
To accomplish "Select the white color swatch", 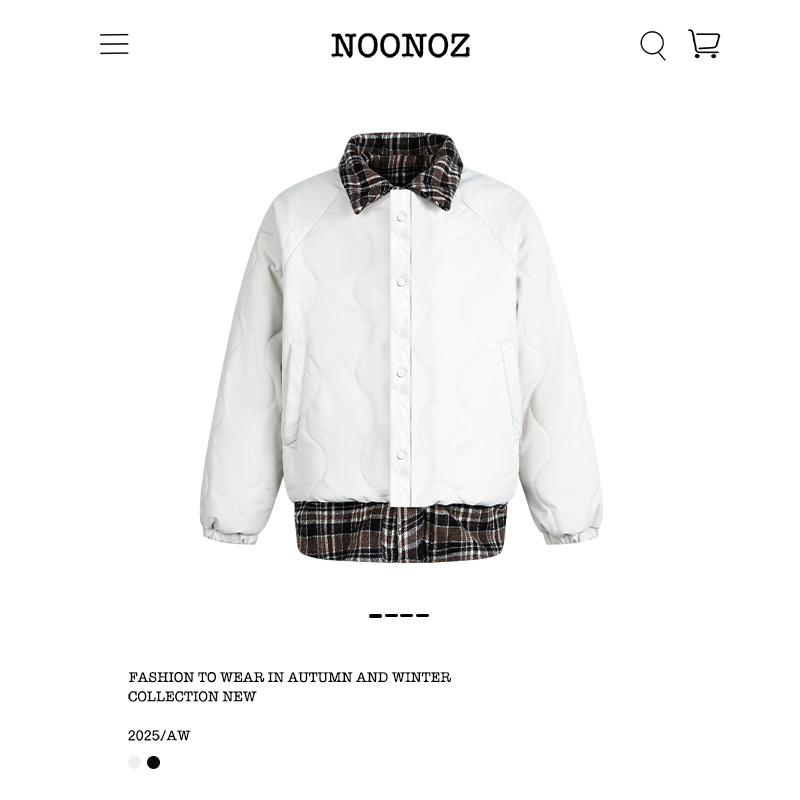I will pos(134,762).
